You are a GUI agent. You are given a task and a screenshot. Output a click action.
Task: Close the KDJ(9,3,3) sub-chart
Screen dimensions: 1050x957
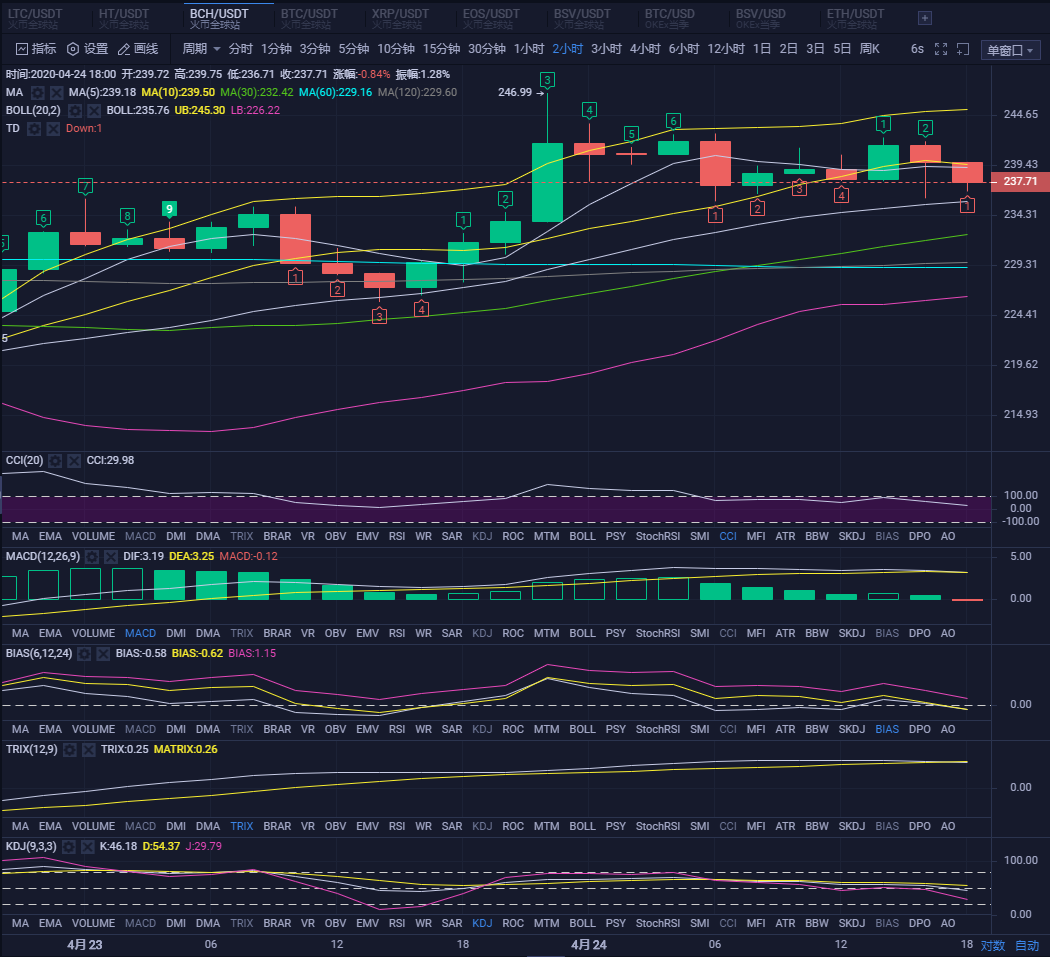click(x=88, y=847)
